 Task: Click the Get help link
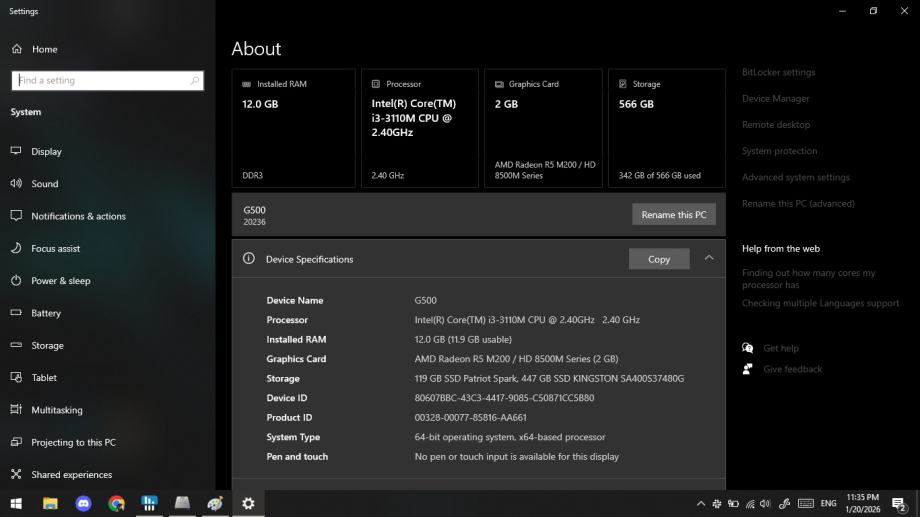tap(780, 348)
